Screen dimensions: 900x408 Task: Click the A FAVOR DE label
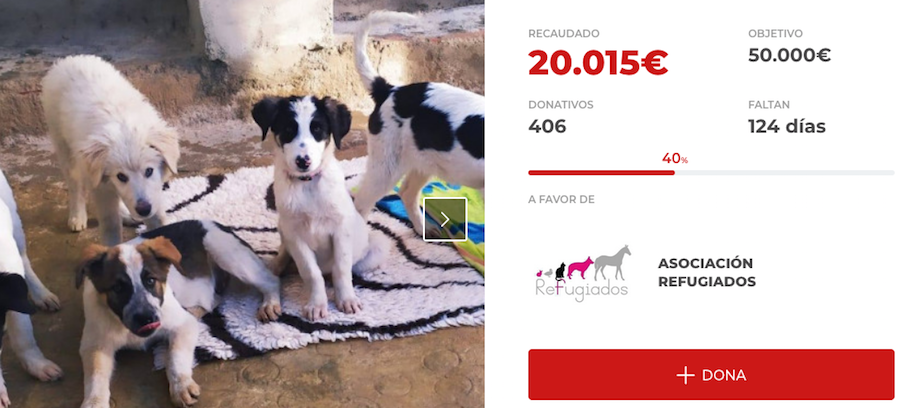(561, 200)
